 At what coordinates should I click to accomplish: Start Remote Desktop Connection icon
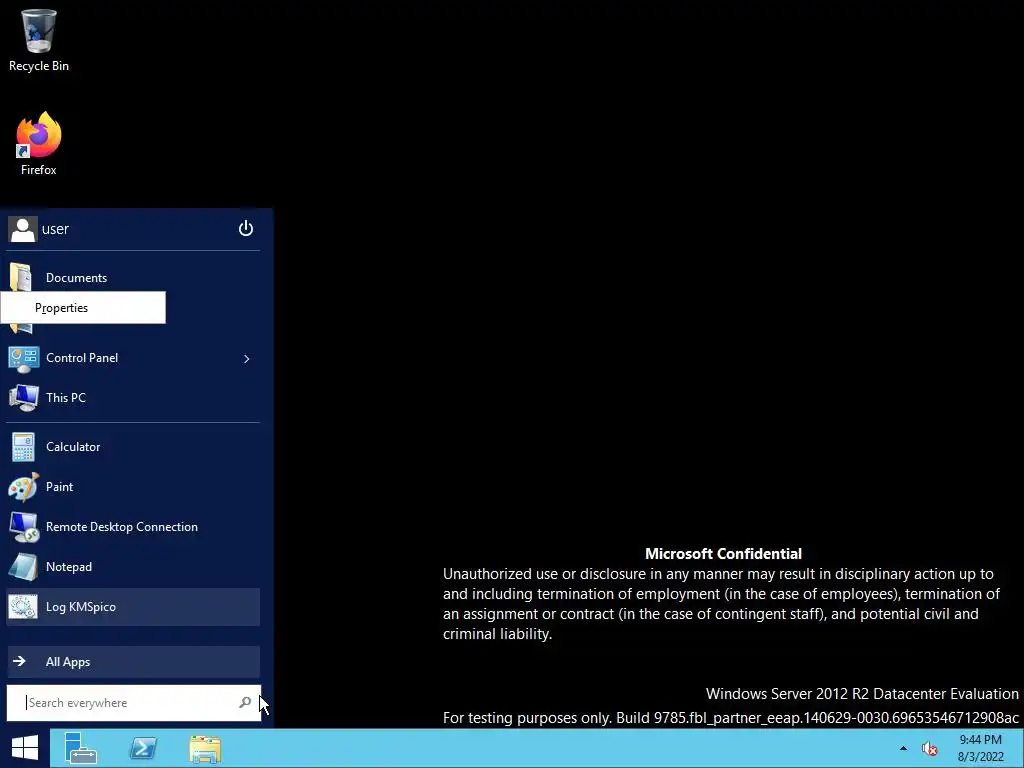pos(24,527)
